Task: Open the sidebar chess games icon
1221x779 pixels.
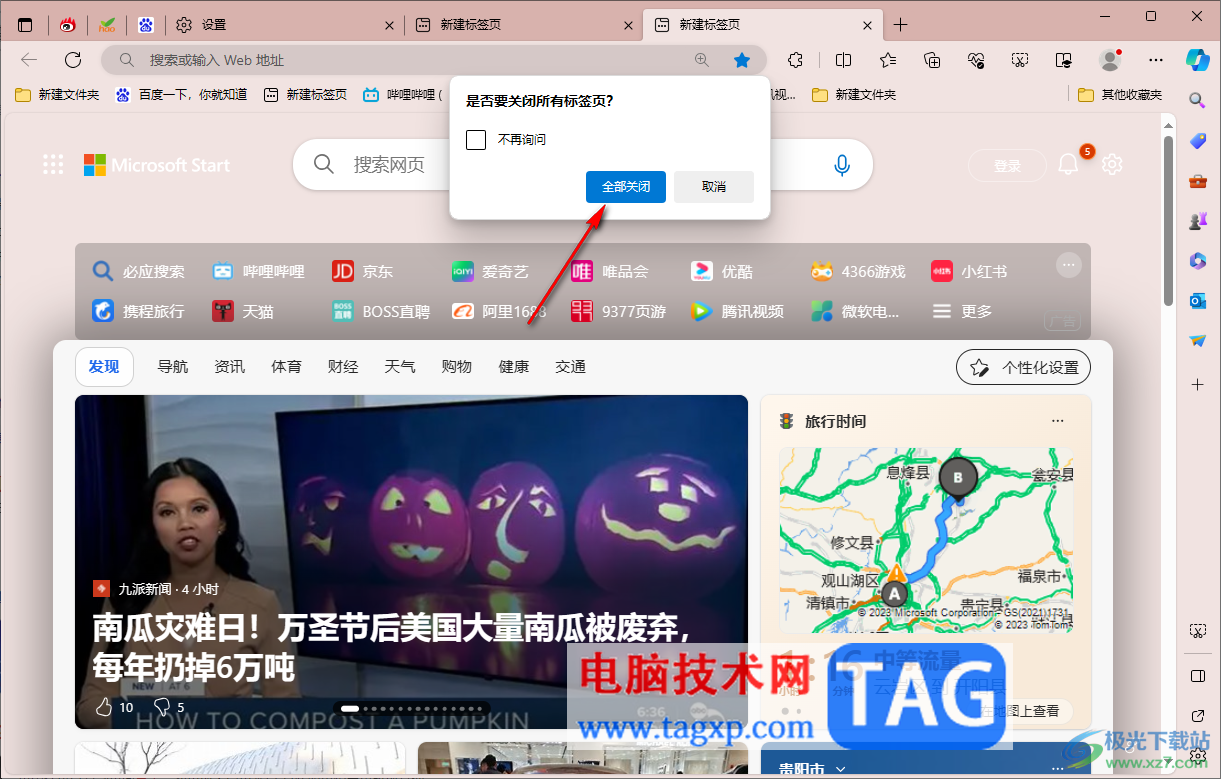Action: tap(1197, 221)
